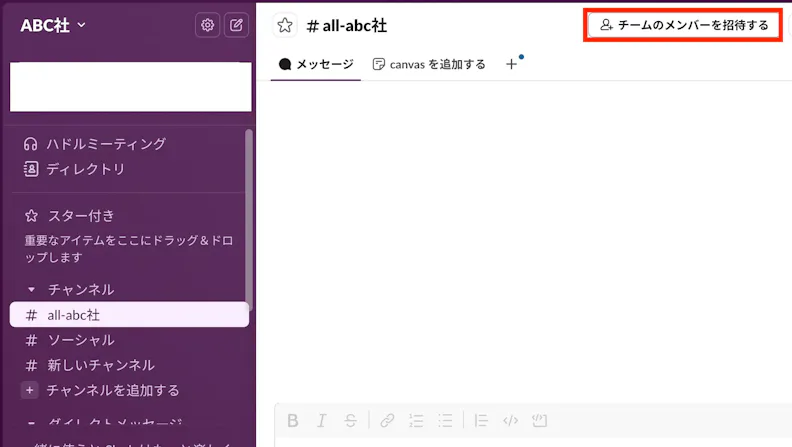
Task: Star the all-abc社 channel
Action: (285, 25)
